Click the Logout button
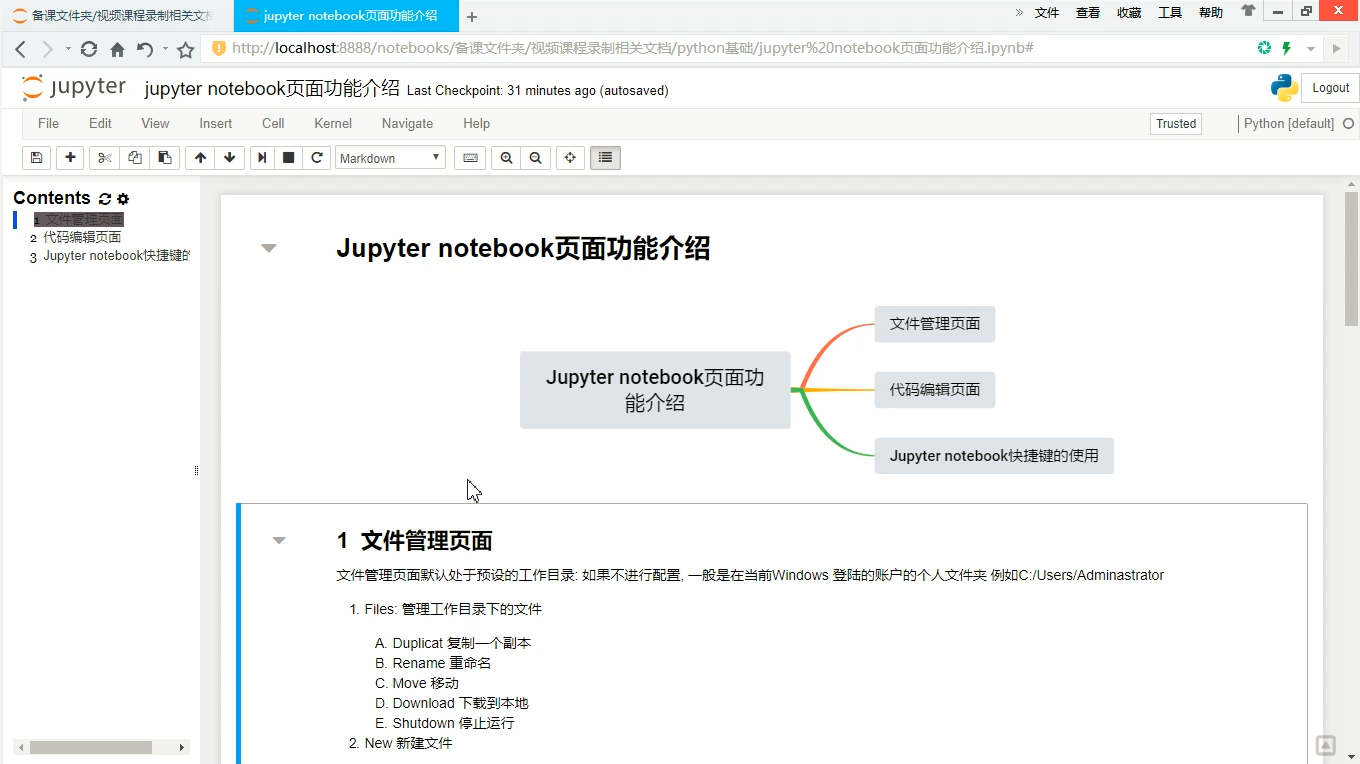 [x=1330, y=88]
